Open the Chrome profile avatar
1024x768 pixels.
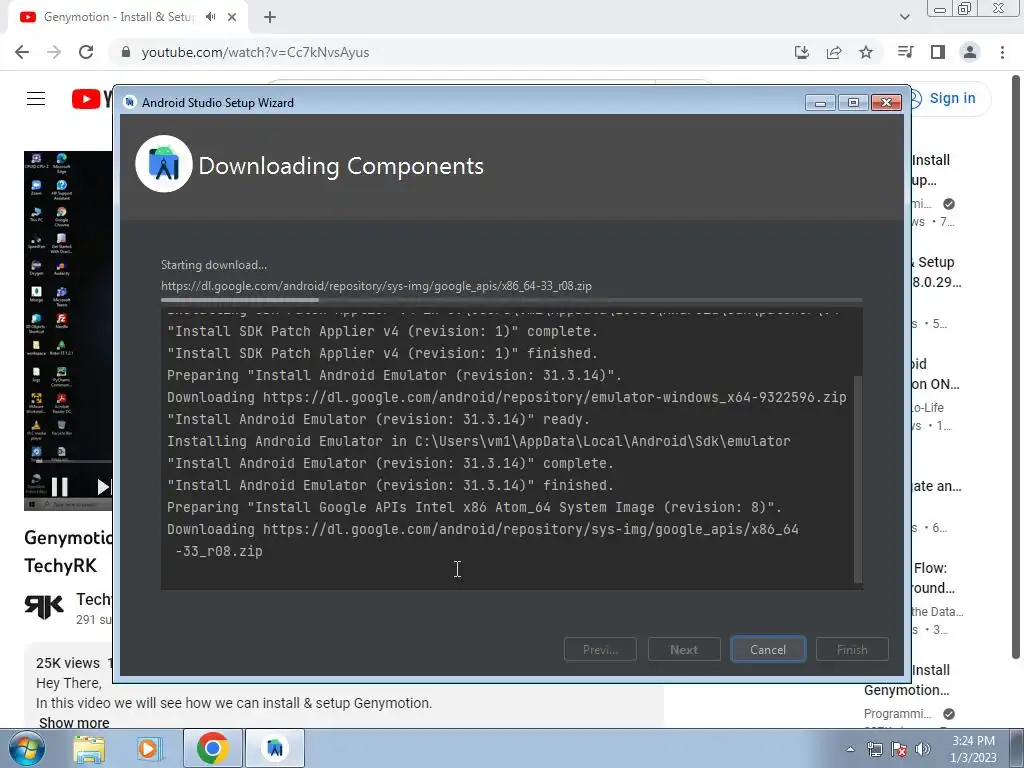970,52
